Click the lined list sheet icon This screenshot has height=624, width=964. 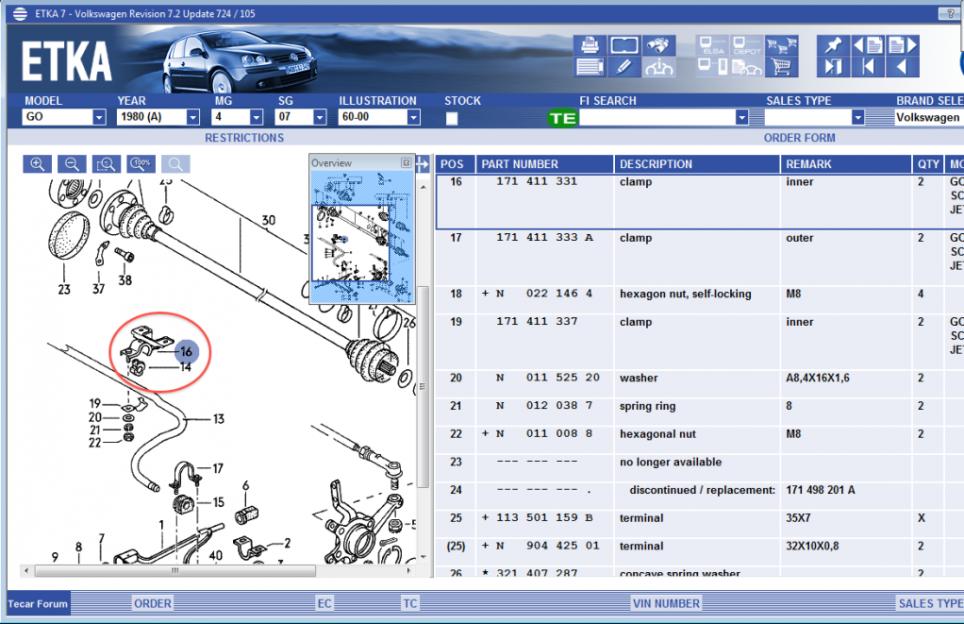click(x=589, y=66)
